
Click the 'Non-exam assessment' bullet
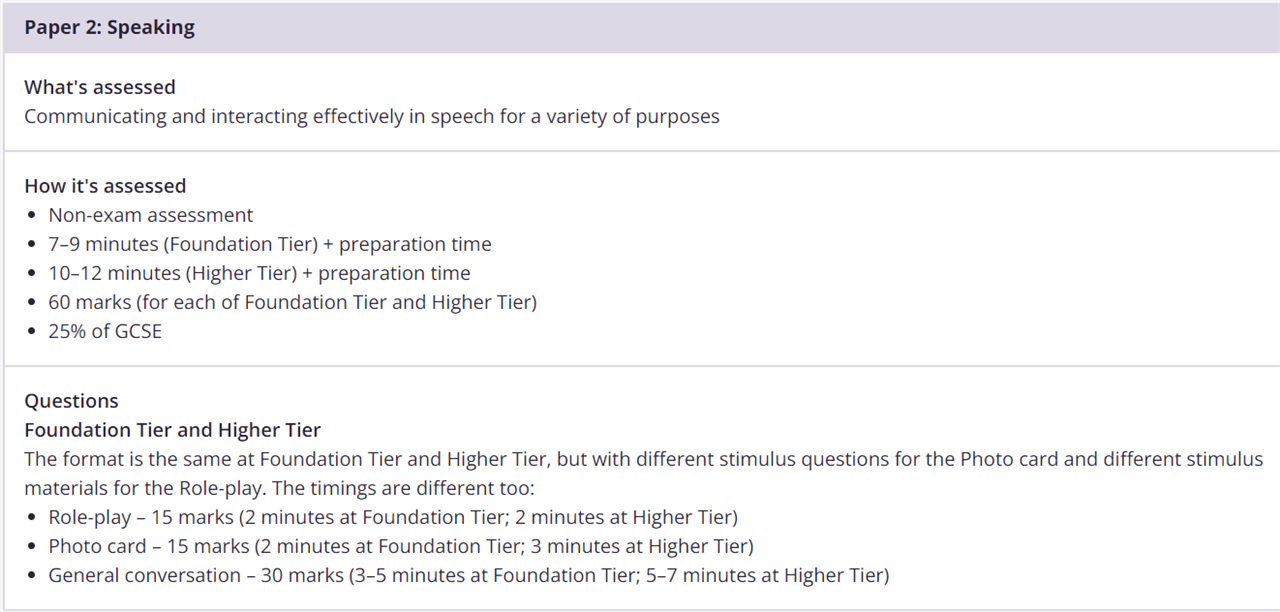pyautogui.click(x=151, y=215)
